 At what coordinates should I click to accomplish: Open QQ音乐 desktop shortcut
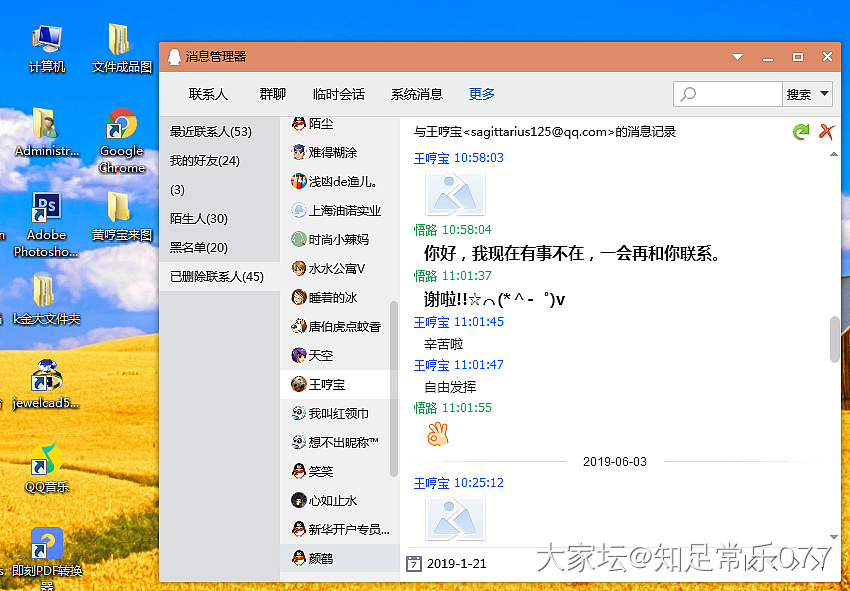[x=47, y=468]
